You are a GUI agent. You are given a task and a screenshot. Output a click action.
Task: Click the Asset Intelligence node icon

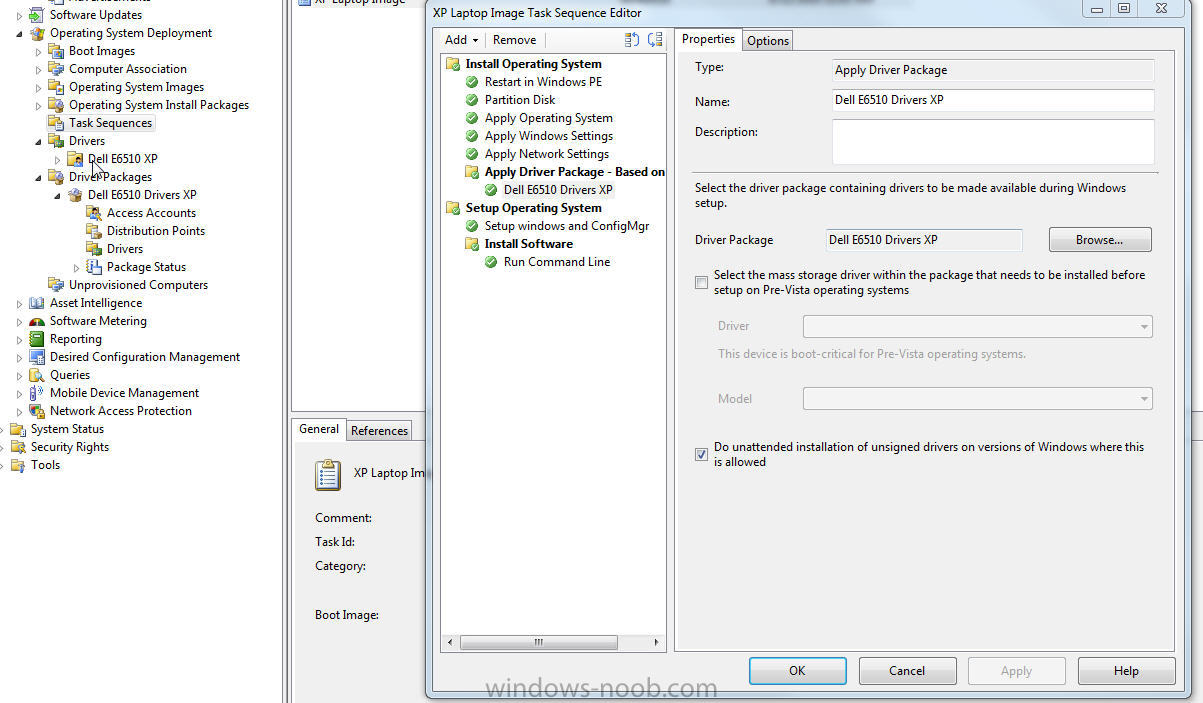click(37, 303)
